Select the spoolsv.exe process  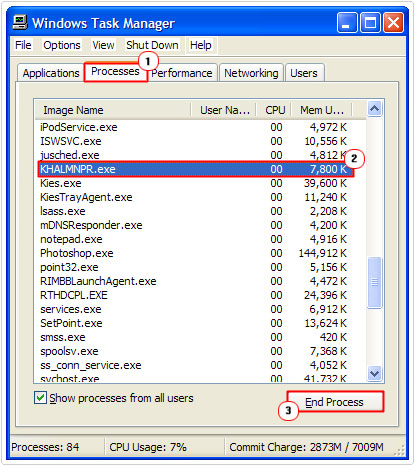tap(193, 351)
